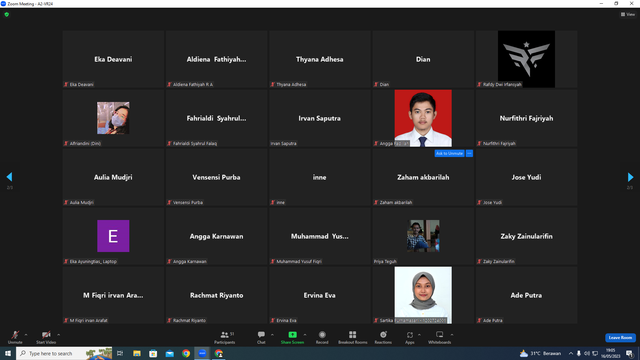Click the Aulia Mudjri tile
640x360 pixels.
(x=113, y=177)
